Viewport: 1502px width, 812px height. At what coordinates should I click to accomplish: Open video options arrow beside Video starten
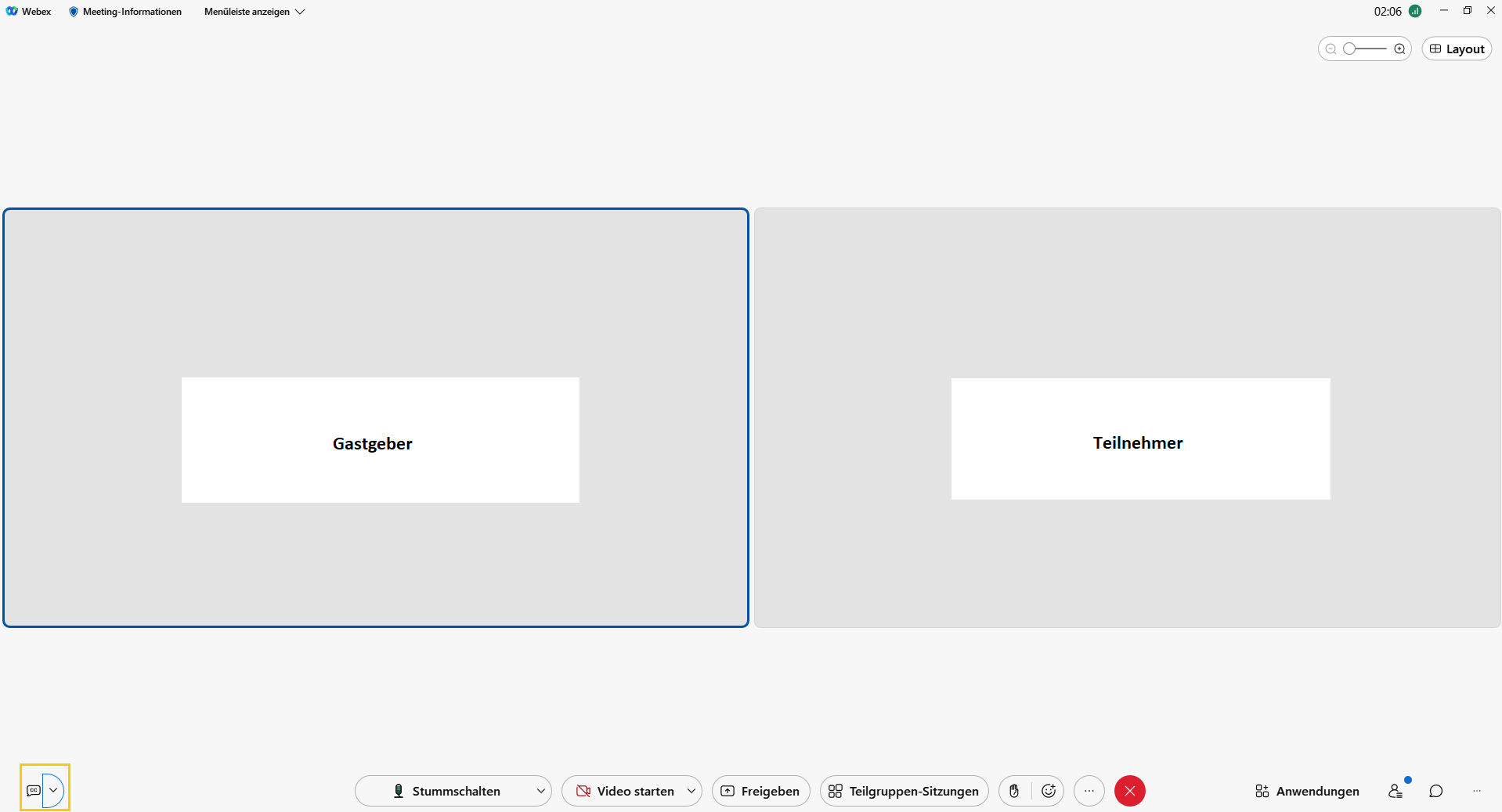click(x=691, y=791)
